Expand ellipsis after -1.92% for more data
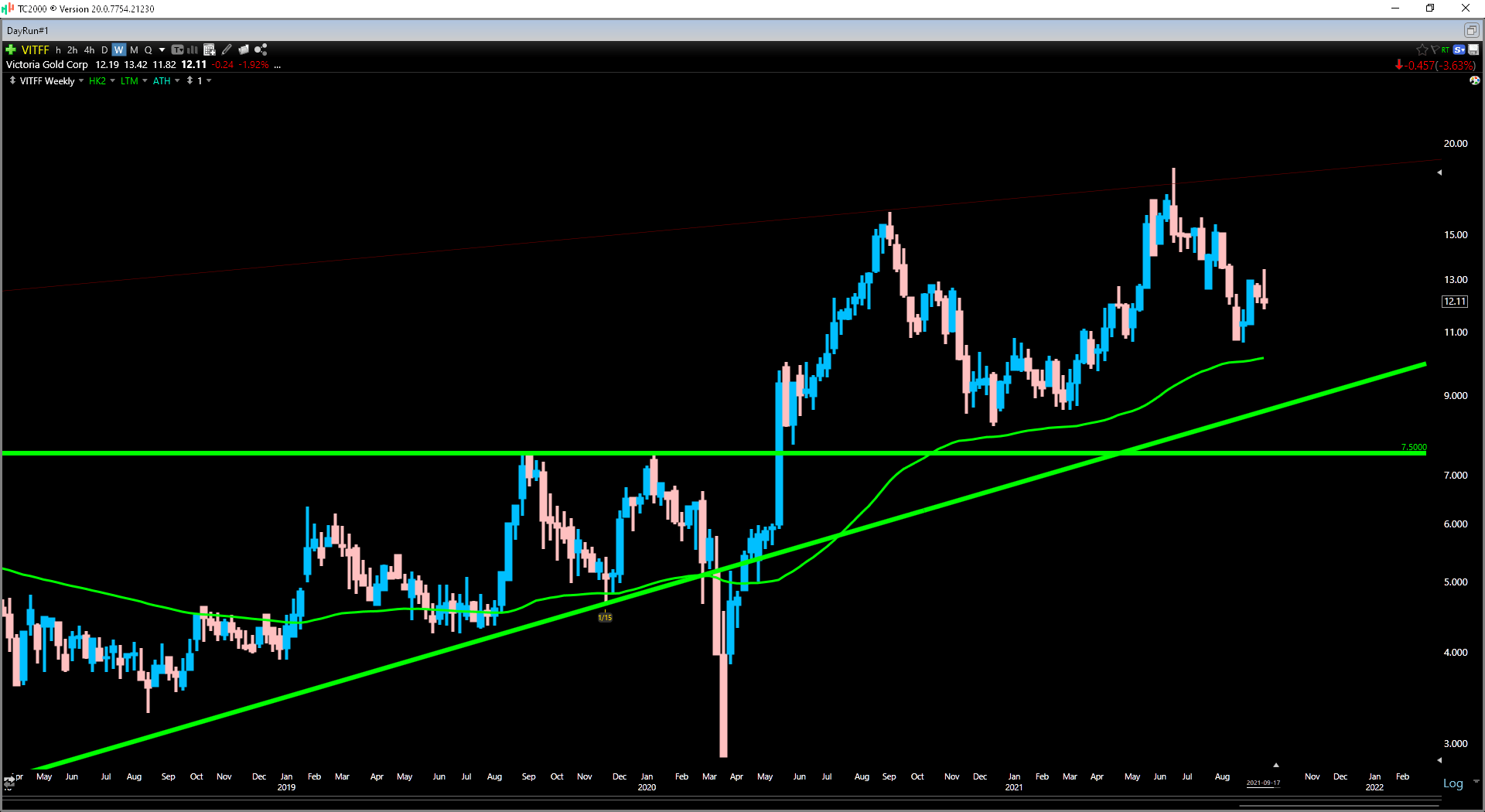 278,65
